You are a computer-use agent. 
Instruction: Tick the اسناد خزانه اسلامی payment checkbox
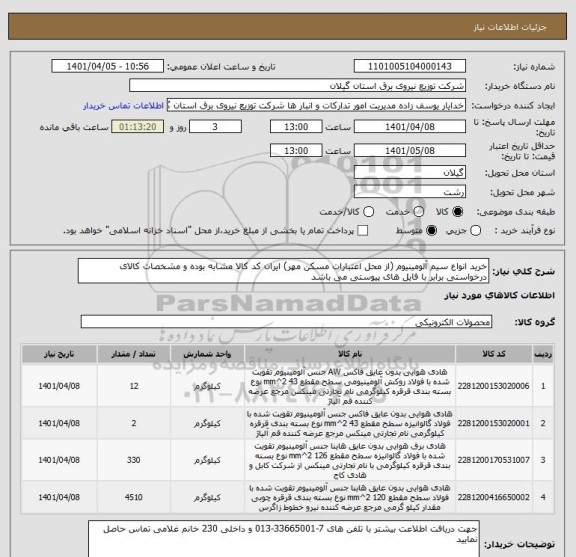click(x=363, y=231)
